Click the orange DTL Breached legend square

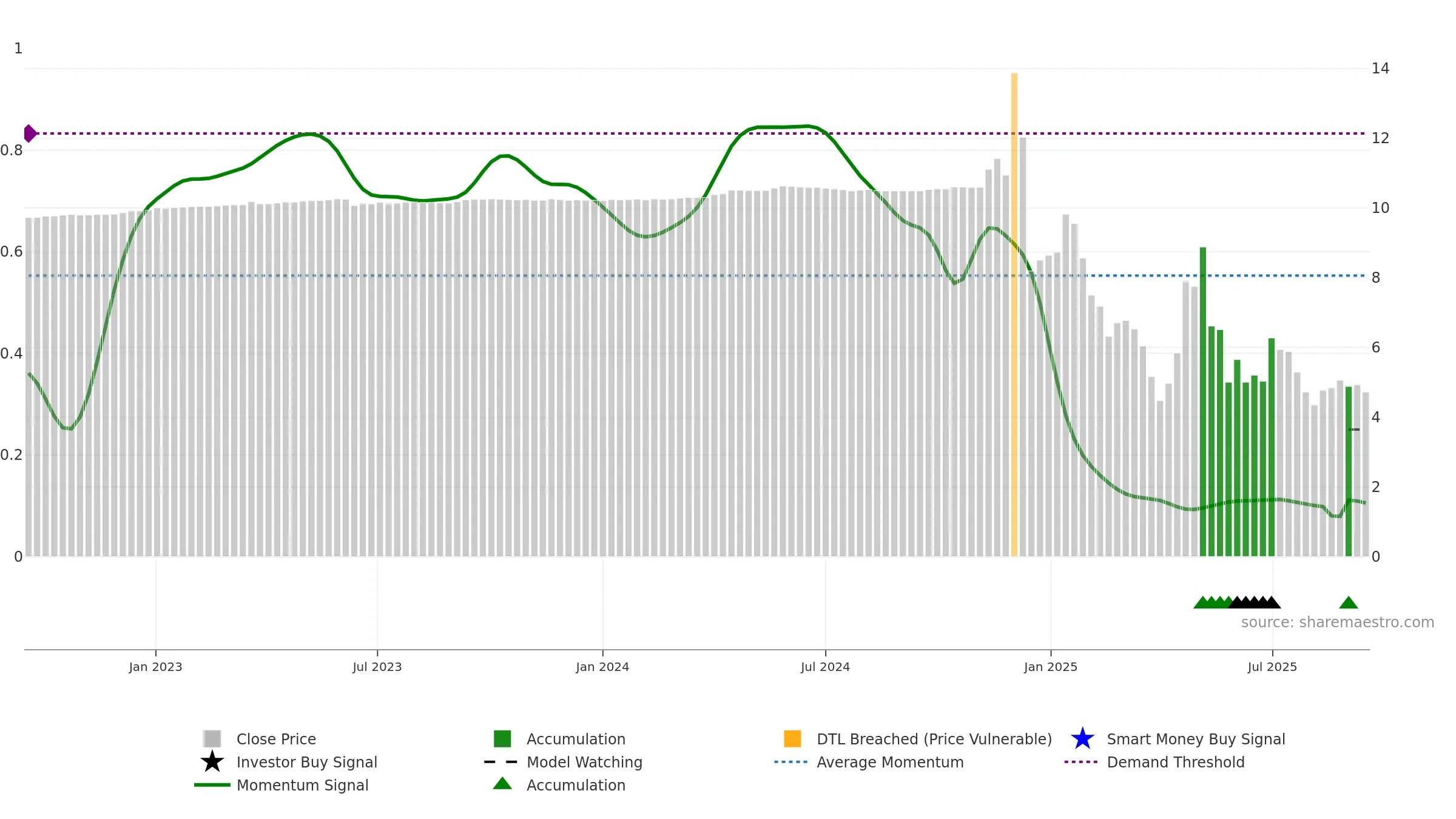pyautogui.click(x=792, y=738)
